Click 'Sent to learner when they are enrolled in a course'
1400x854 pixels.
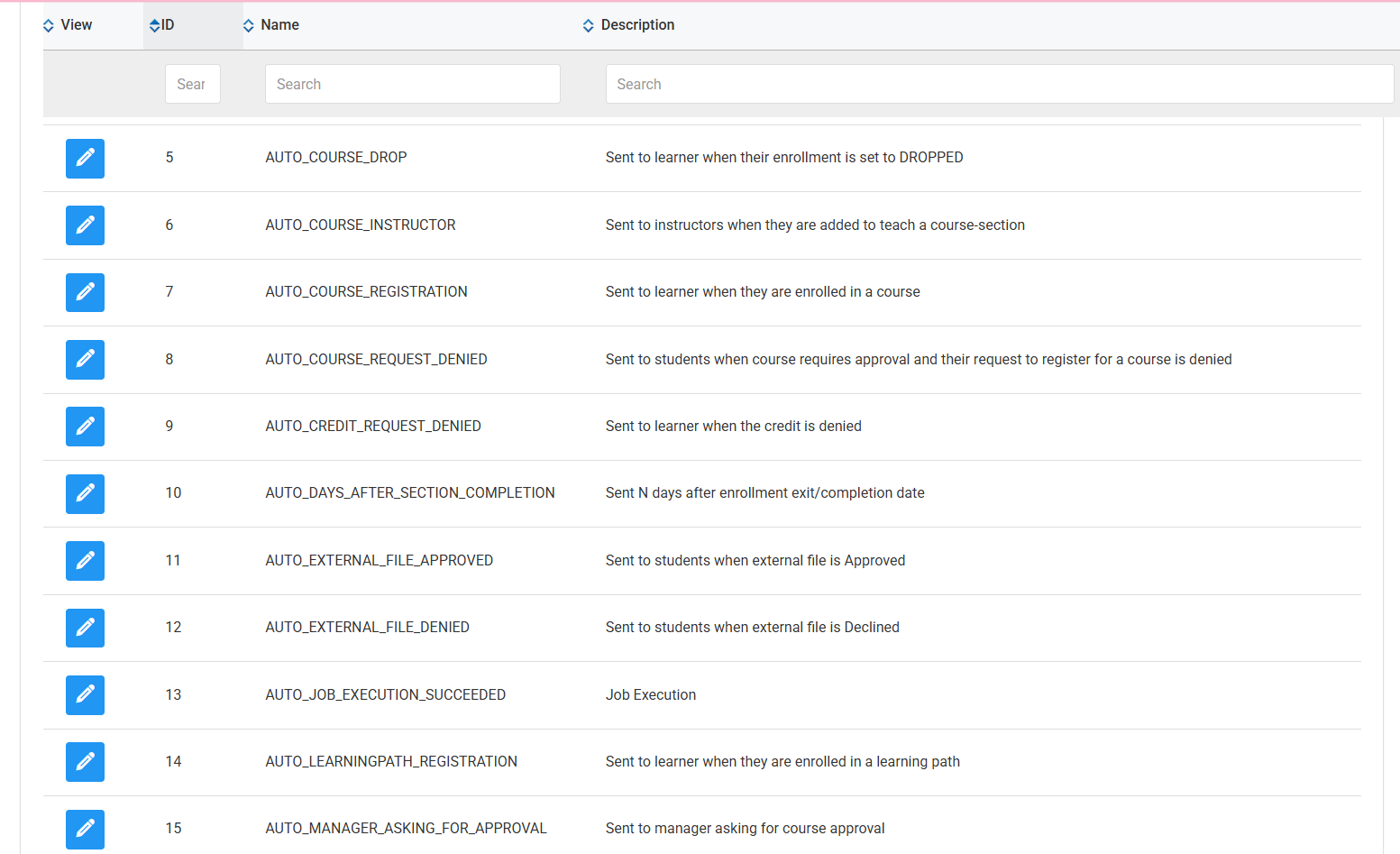[763, 292]
